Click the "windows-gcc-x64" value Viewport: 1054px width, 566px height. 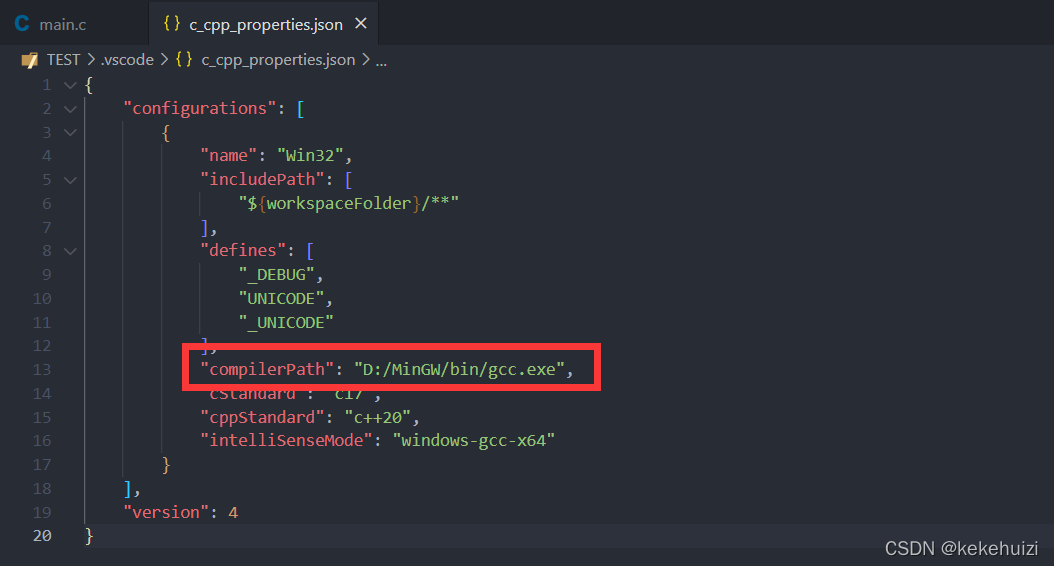473,440
